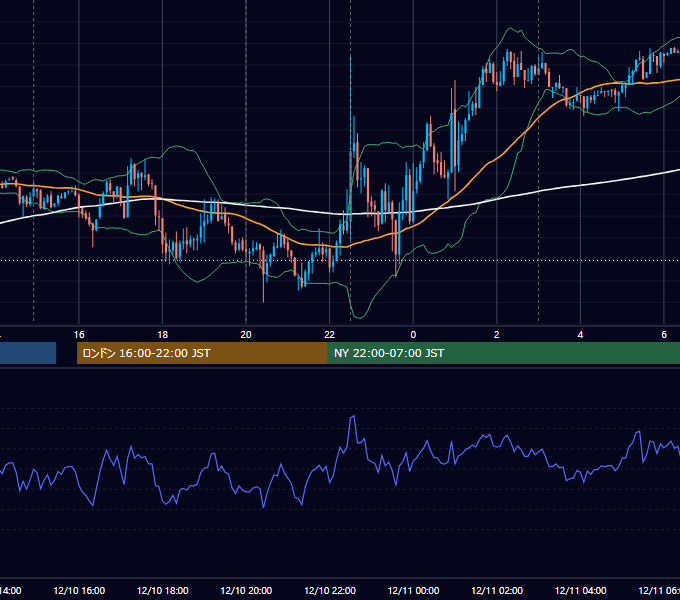Click the "16" hour label on chart axis
The height and width of the screenshot is (600, 680).
(x=79, y=335)
